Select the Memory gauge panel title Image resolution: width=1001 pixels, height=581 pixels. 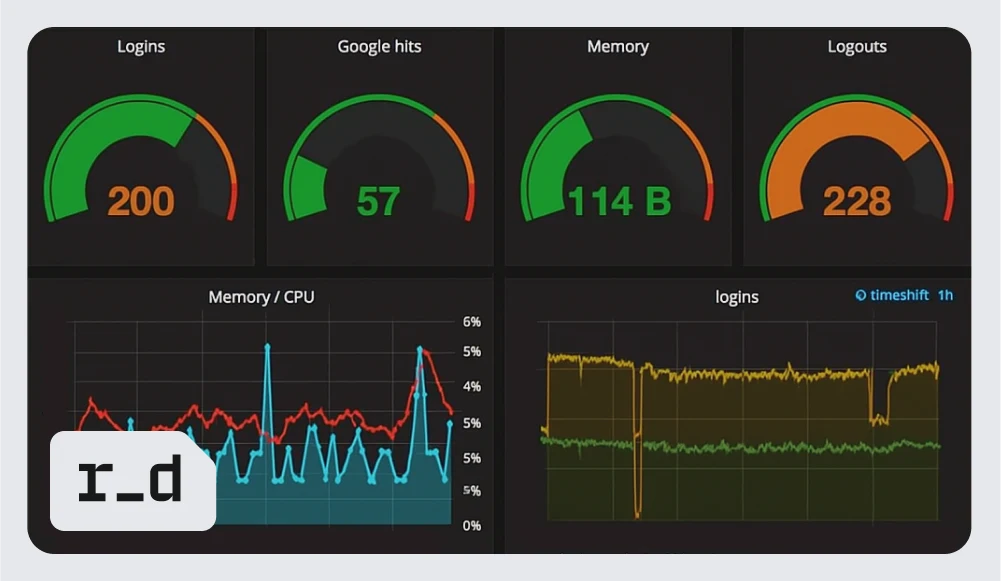pyautogui.click(x=617, y=47)
